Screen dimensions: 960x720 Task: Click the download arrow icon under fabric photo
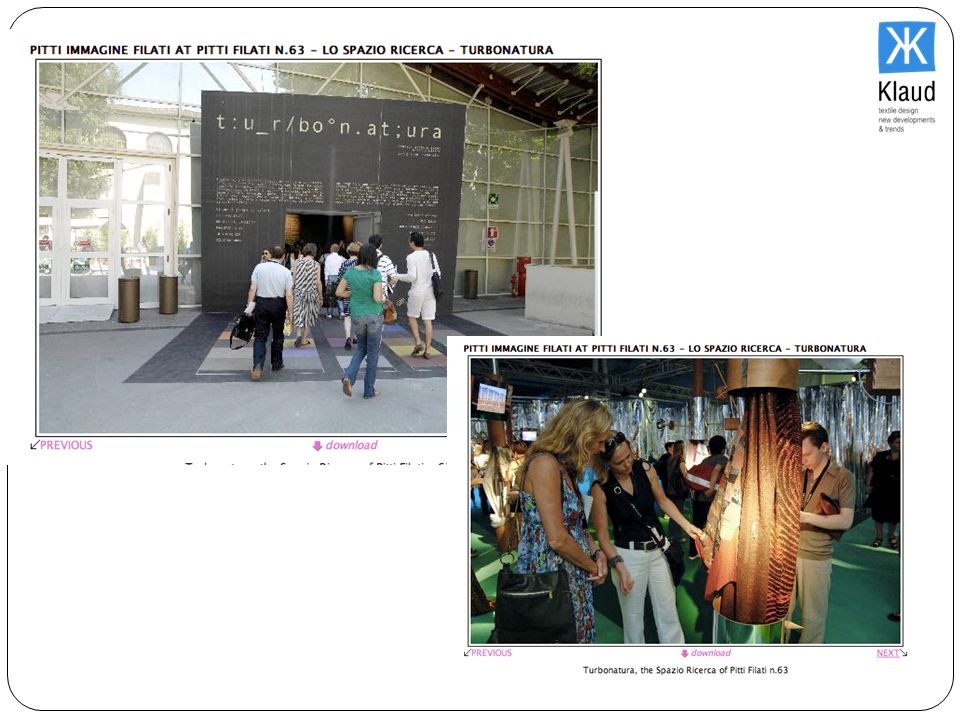[684, 653]
